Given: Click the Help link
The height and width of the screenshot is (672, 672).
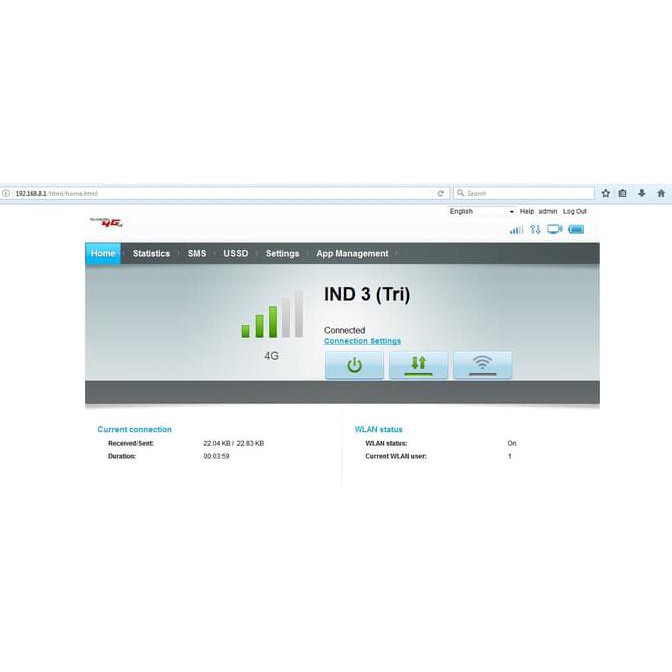Looking at the screenshot, I should coord(527,211).
